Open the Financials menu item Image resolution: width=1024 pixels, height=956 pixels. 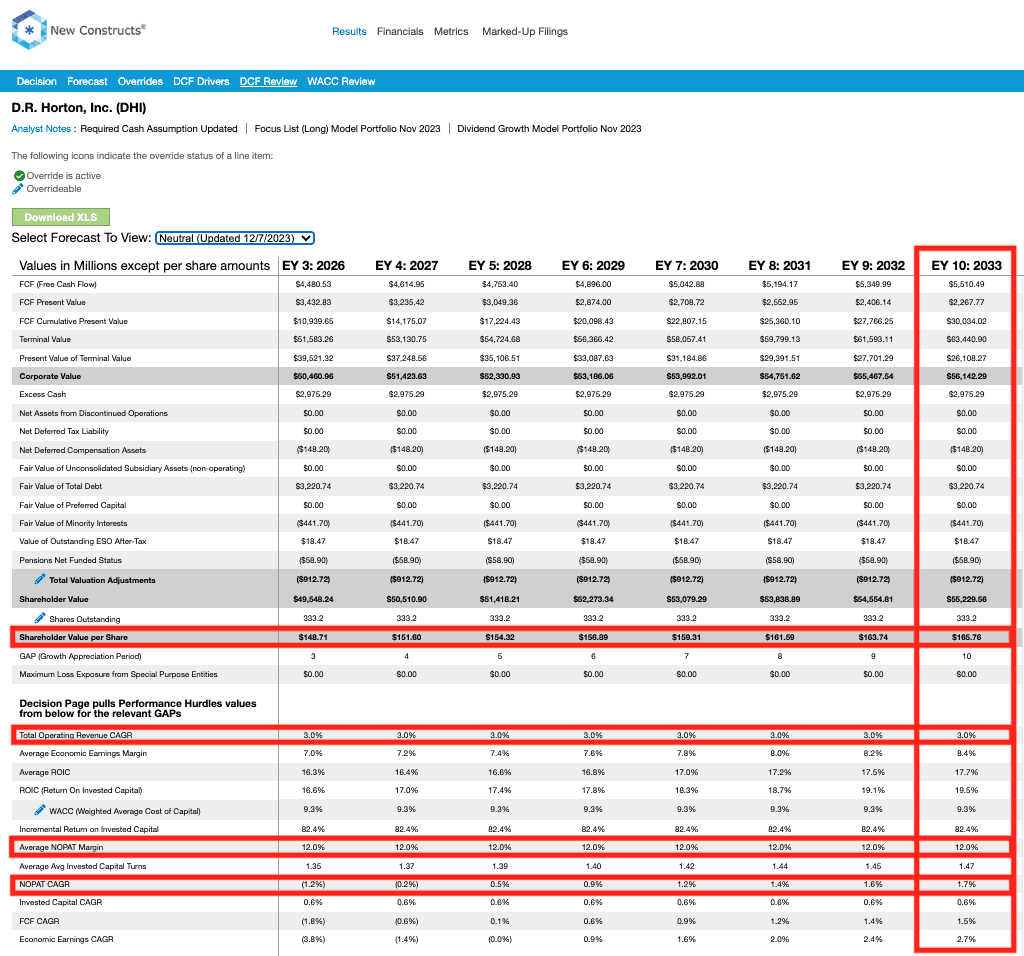coord(400,31)
